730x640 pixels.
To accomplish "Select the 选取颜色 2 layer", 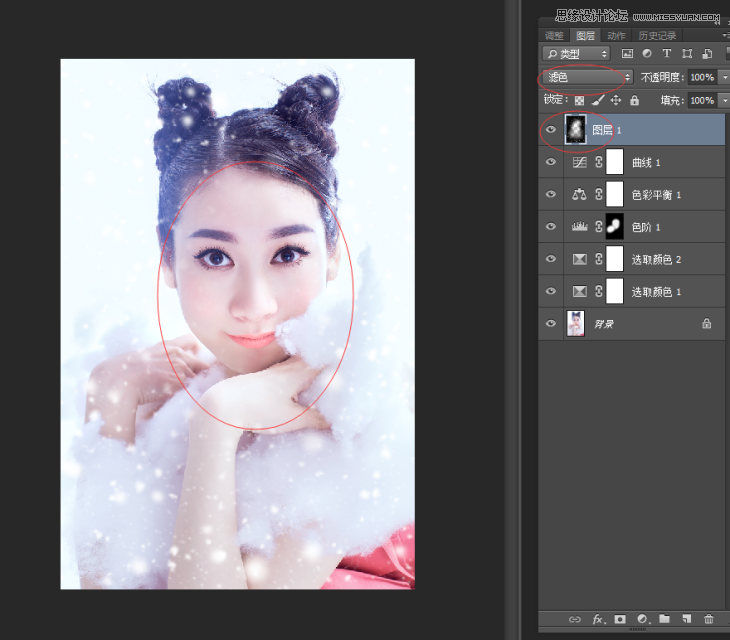I will (656, 259).
